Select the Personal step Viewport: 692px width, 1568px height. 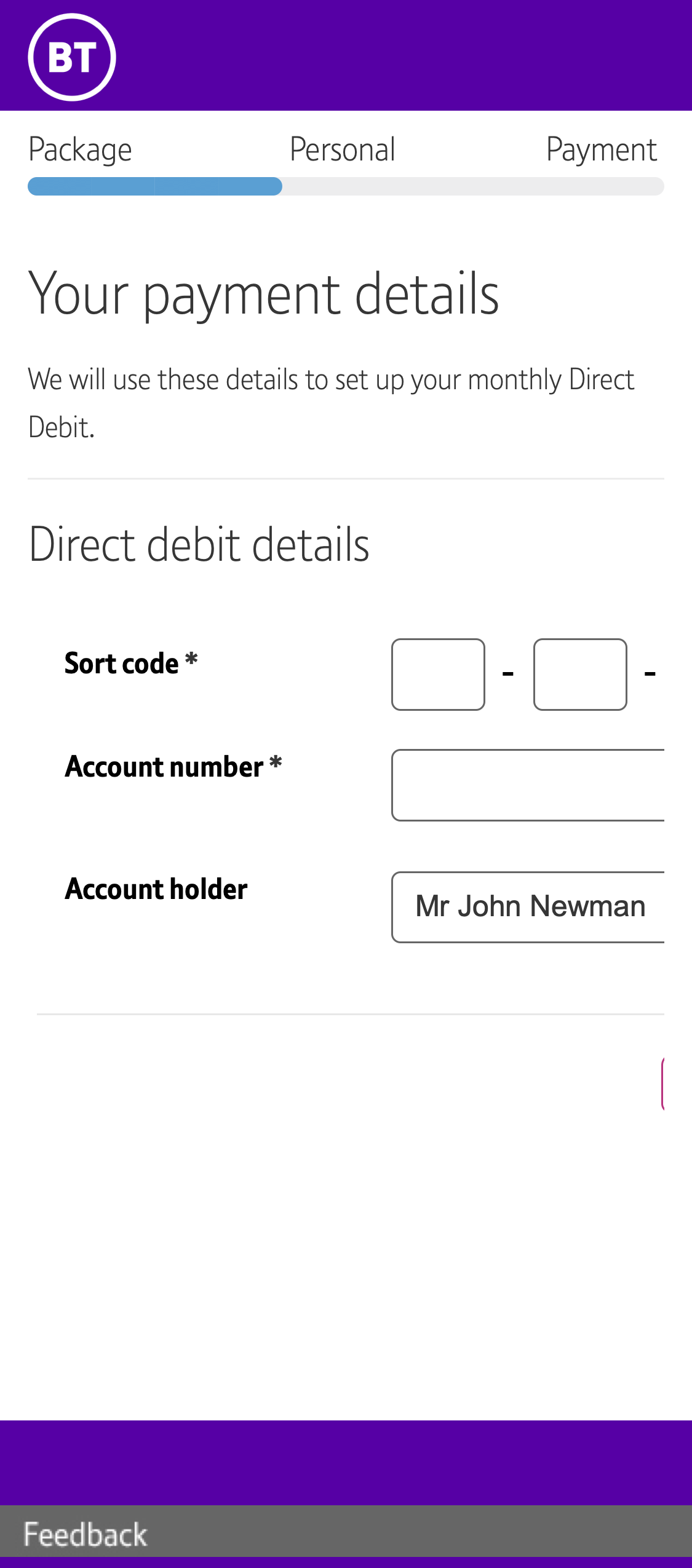coord(342,148)
